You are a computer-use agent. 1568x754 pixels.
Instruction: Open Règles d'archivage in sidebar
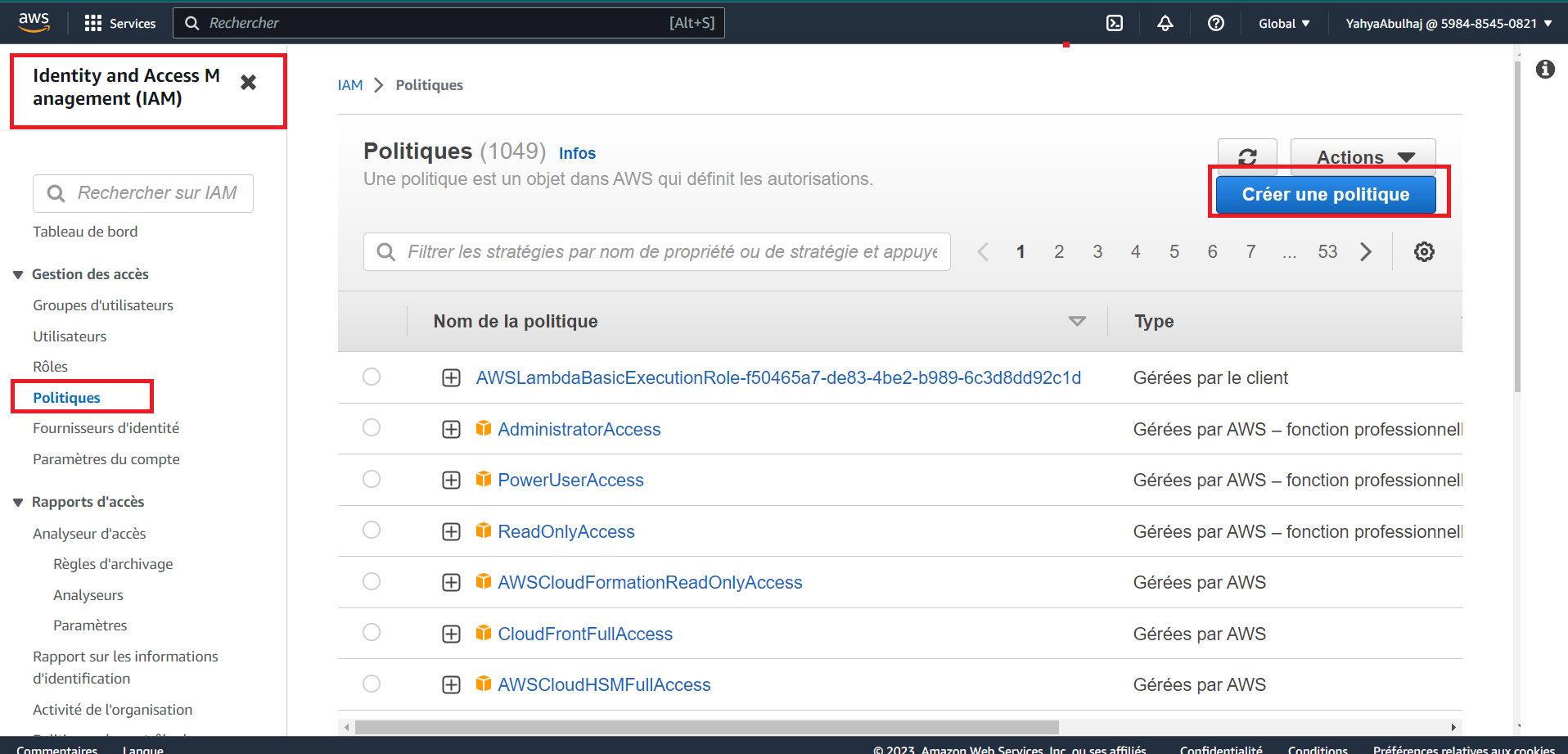click(113, 564)
